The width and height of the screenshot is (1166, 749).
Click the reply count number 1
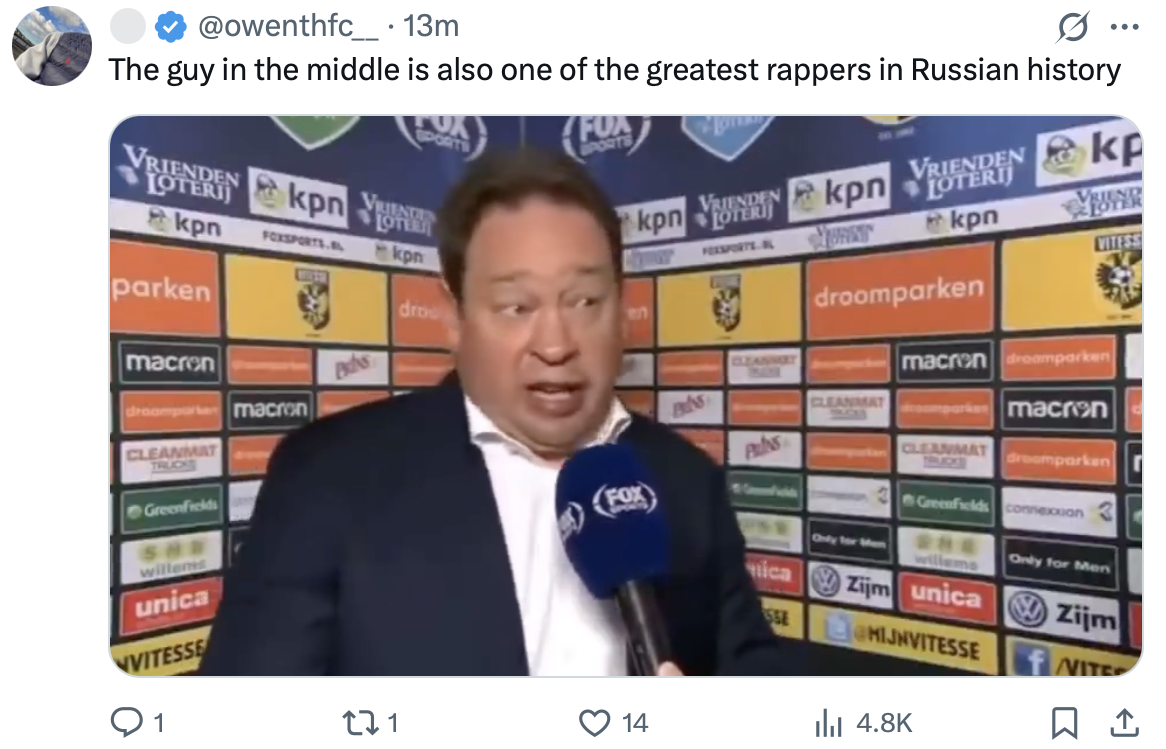(x=158, y=722)
